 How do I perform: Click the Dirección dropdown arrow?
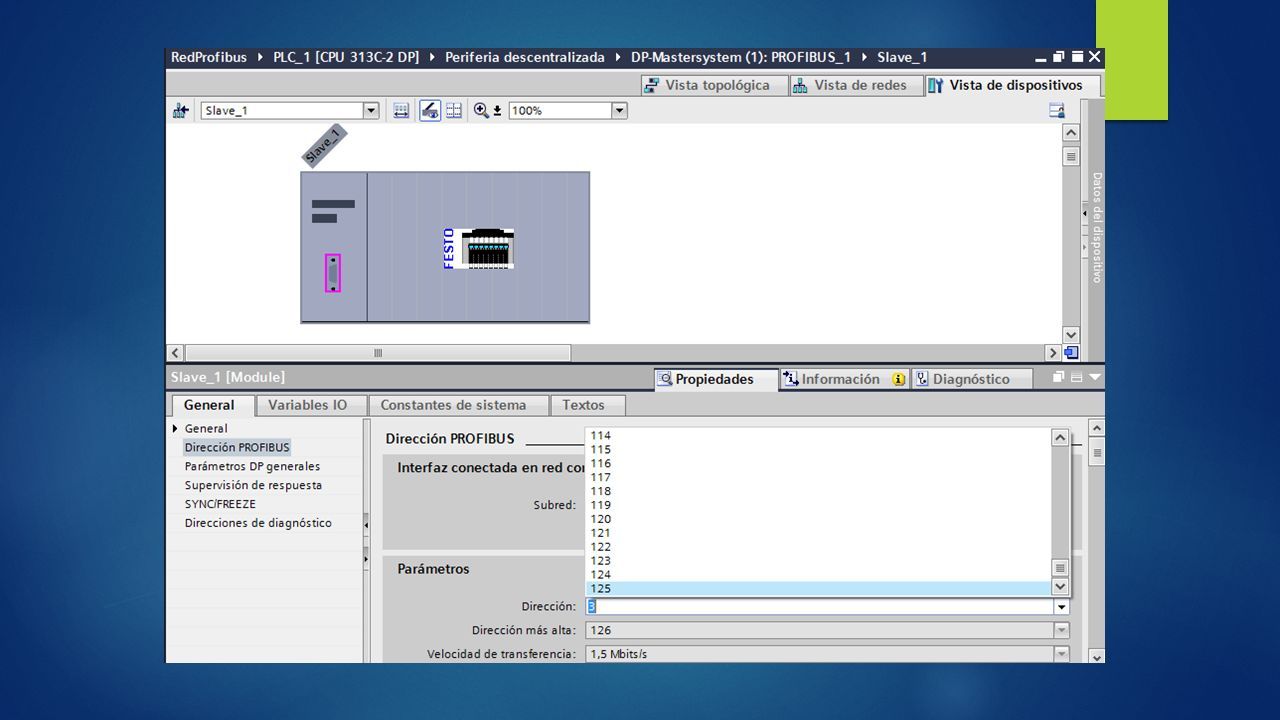(x=1061, y=607)
